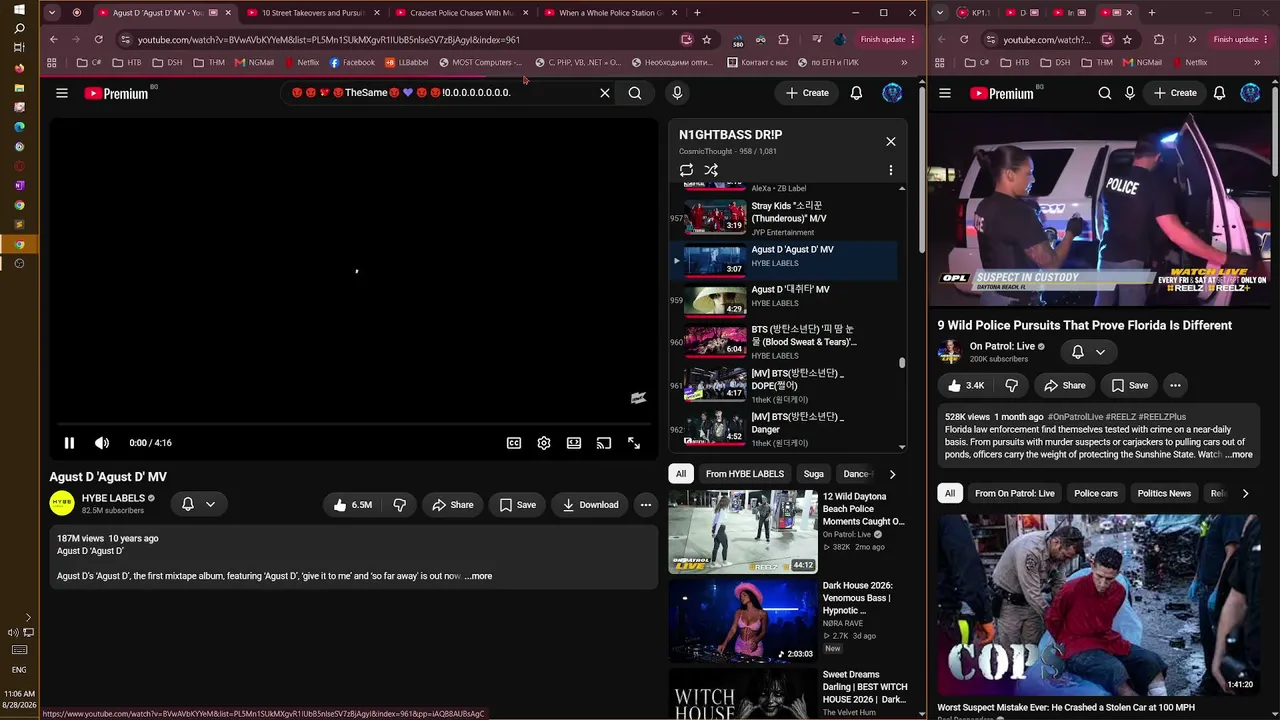Image resolution: width=1280 pixels, height=720 pixels.
Task: Expand right window video description ...more
Action: 1238,455
